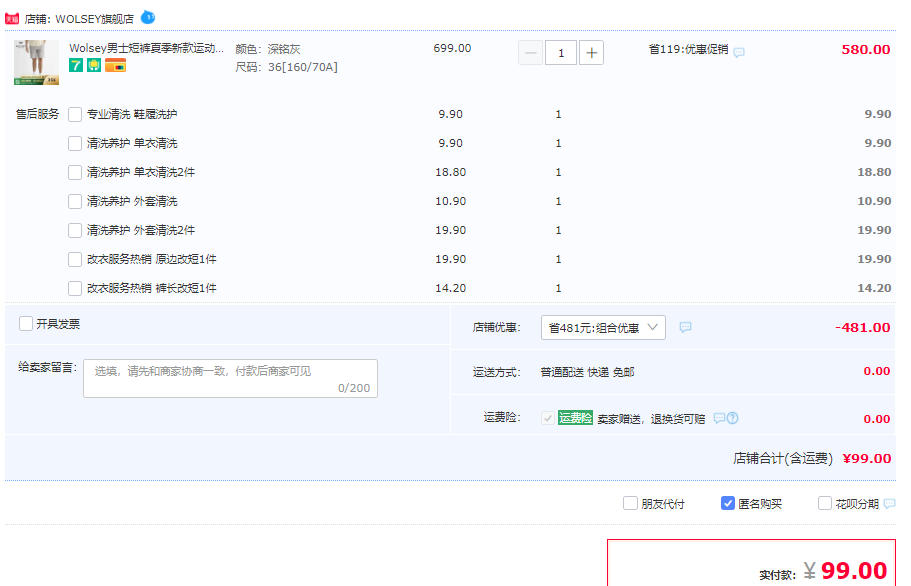Check the 清洗养护 外套清洗 service
Image resolution: width=911 pixels, height=586 pixels.
click(75, 202)
